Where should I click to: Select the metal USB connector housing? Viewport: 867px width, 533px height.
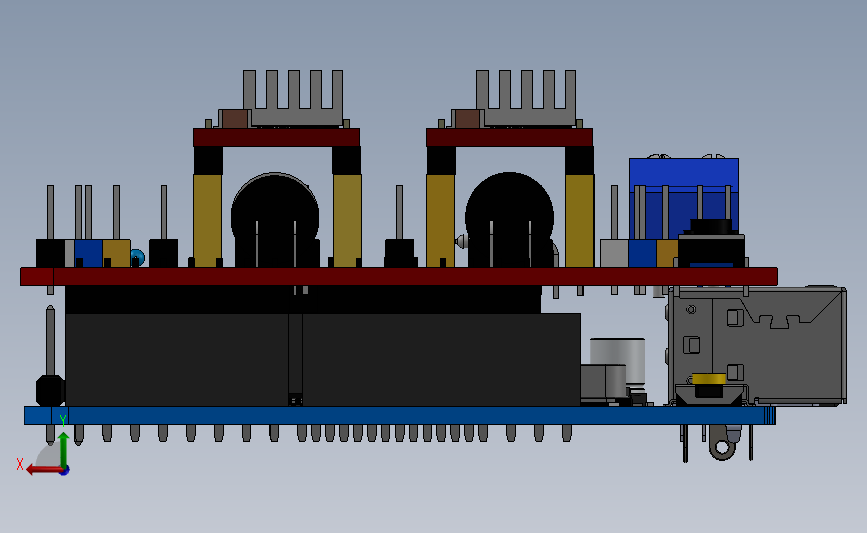pos(757,346)
